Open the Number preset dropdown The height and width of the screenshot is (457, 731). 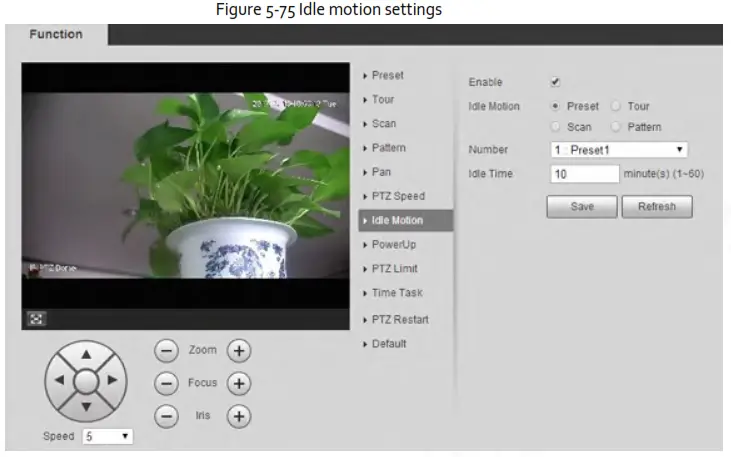(x=619, y=150)
